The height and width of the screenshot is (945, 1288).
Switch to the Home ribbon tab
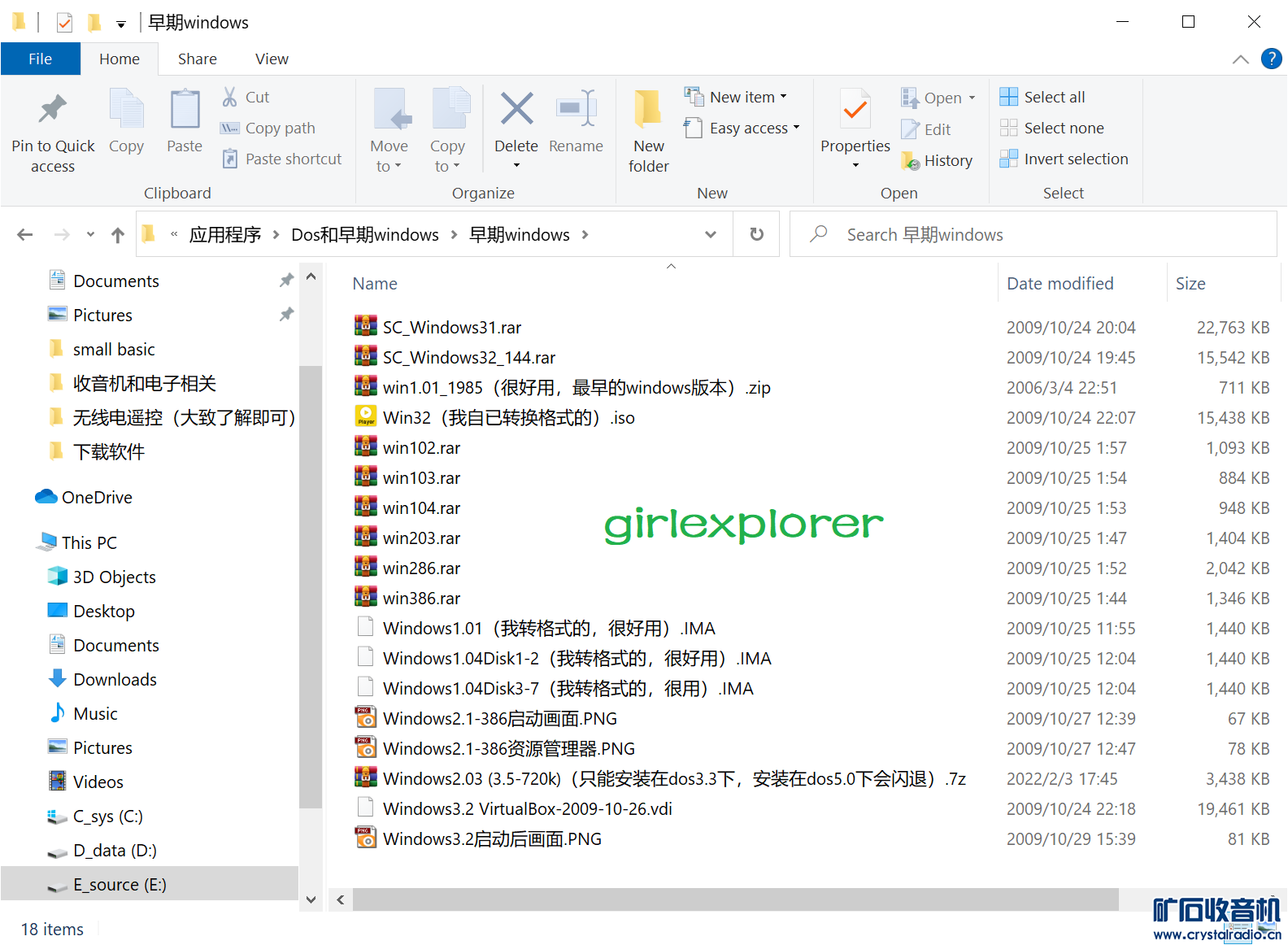pyautogui.click(x=120, y=59)
